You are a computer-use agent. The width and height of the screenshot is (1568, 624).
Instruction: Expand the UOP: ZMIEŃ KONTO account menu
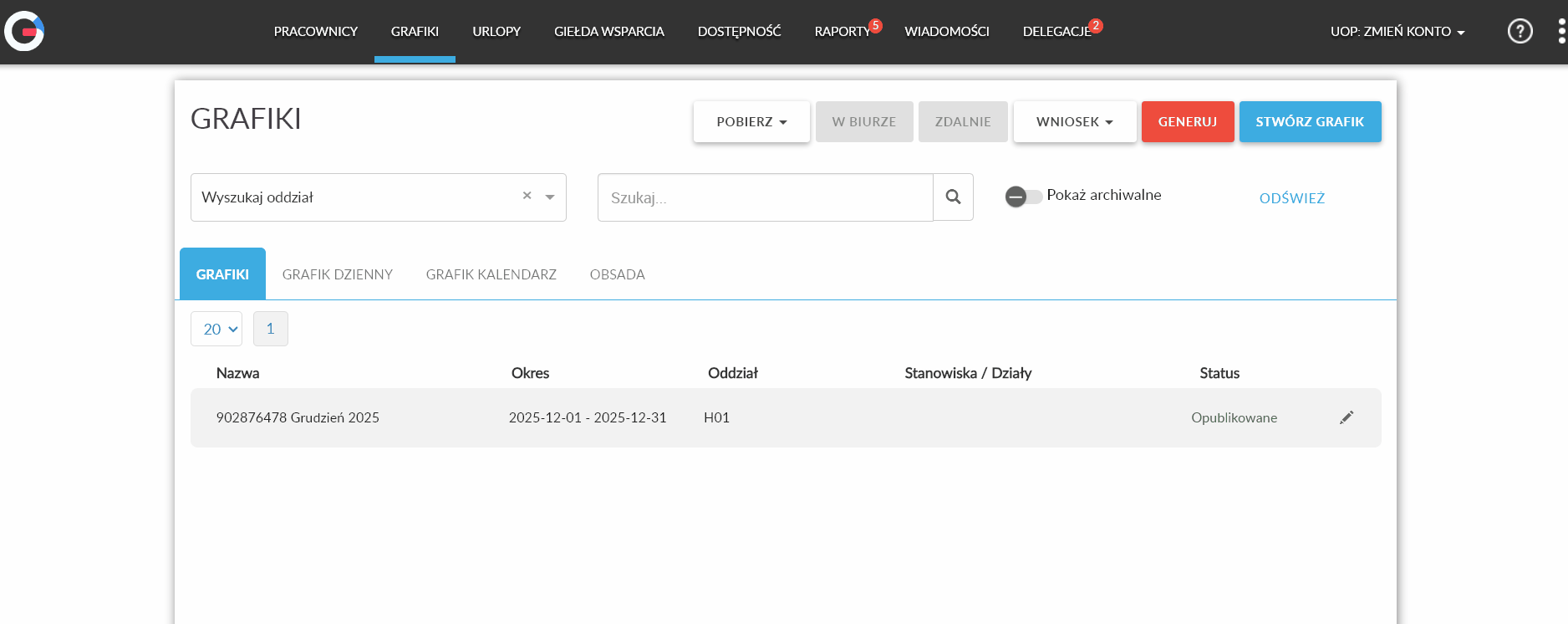[1397, 32]
